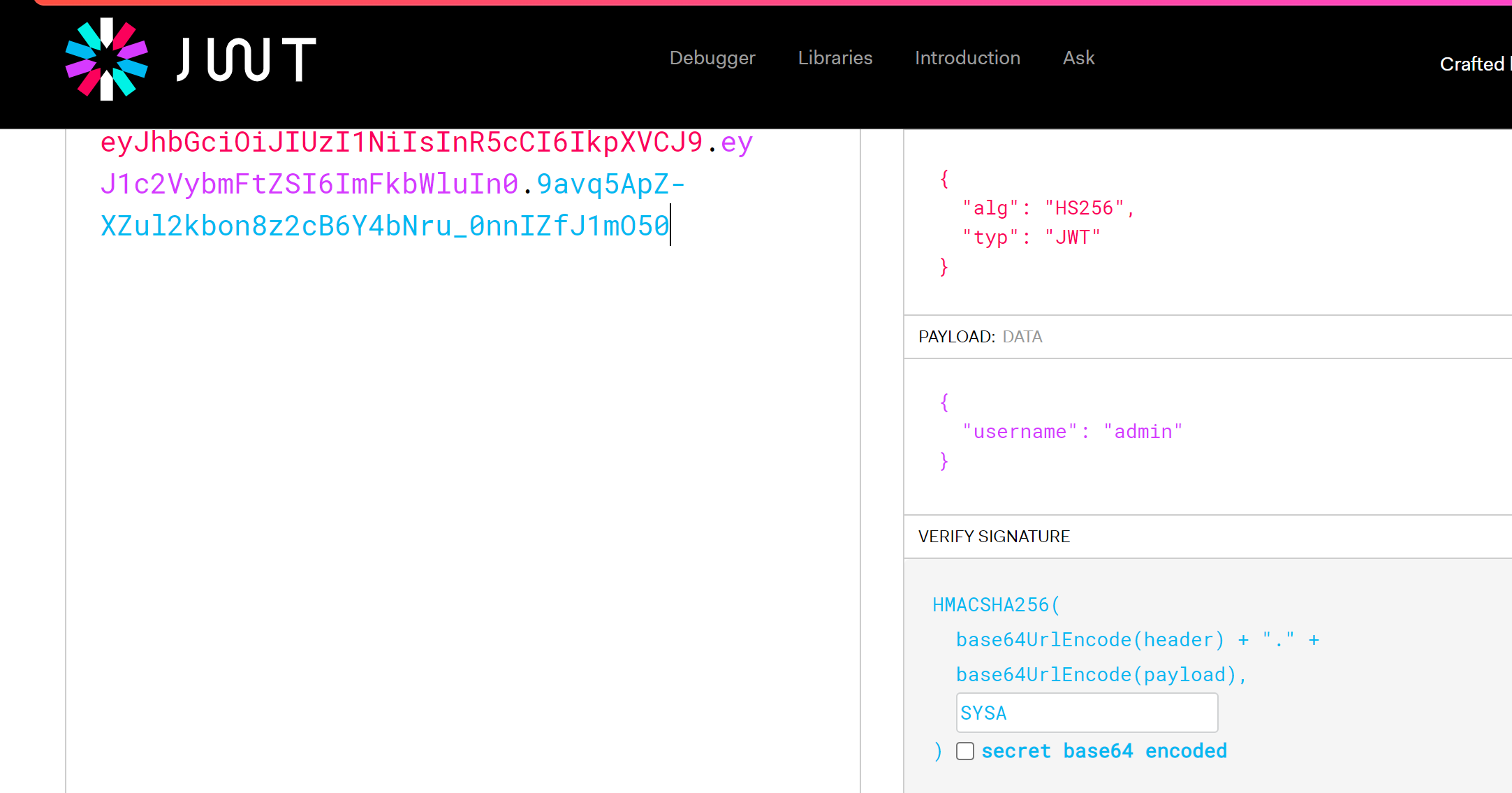Open the Debugger nav item
The image size is (1512, 793).
(x=712, y=58)
